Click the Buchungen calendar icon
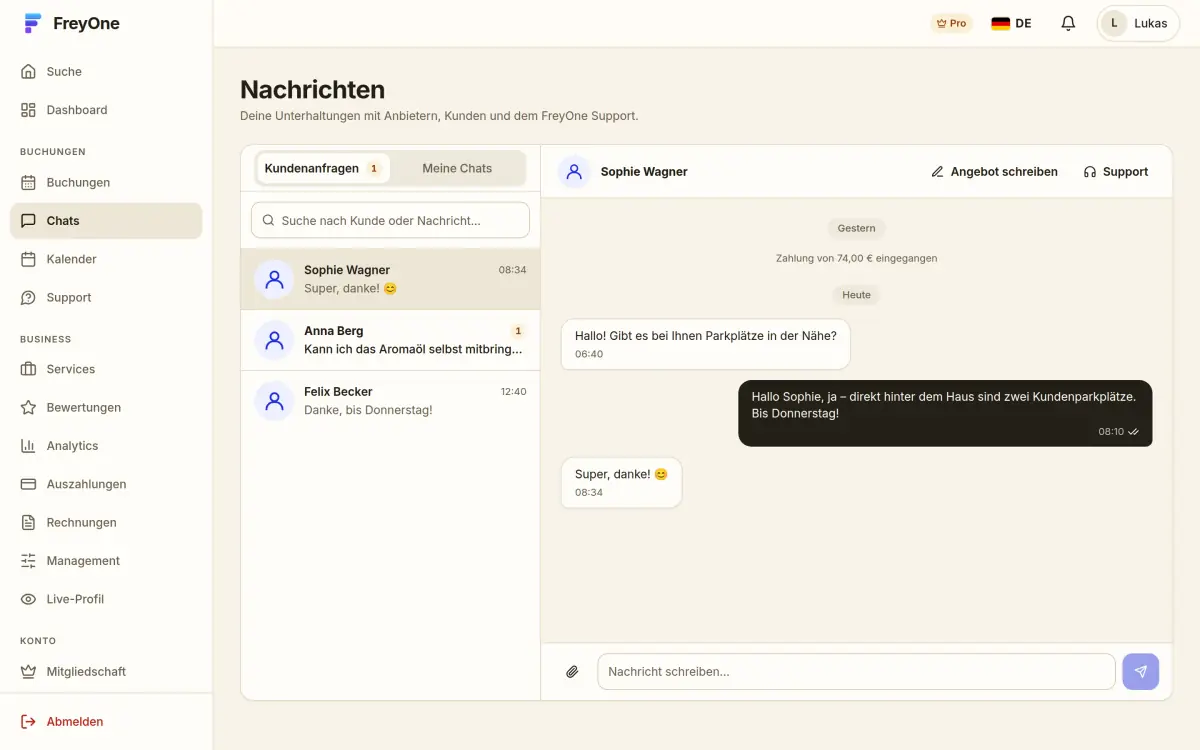1200x750 pixels. tap(28, 183)
